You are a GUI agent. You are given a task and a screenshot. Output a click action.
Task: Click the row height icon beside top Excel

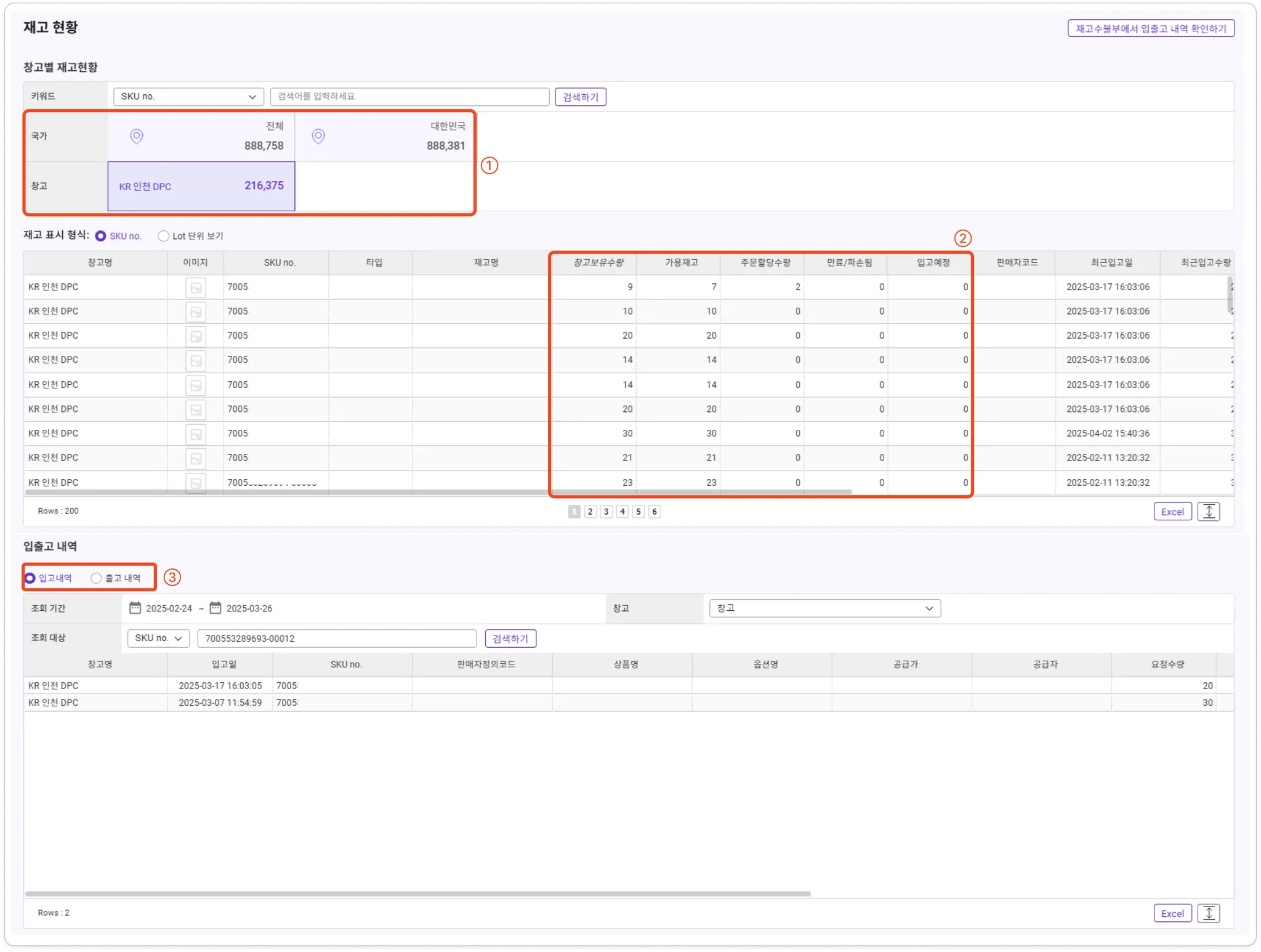pos(1208,512)
